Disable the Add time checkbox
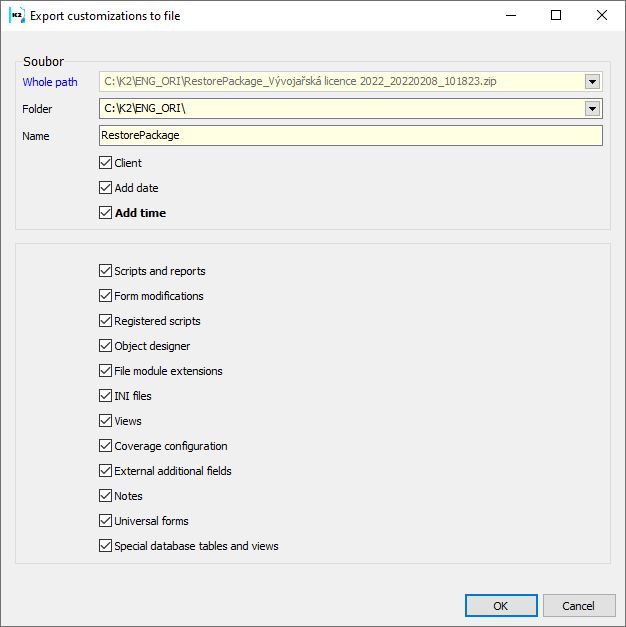626x627 pixels. click(x=106, y=213)
